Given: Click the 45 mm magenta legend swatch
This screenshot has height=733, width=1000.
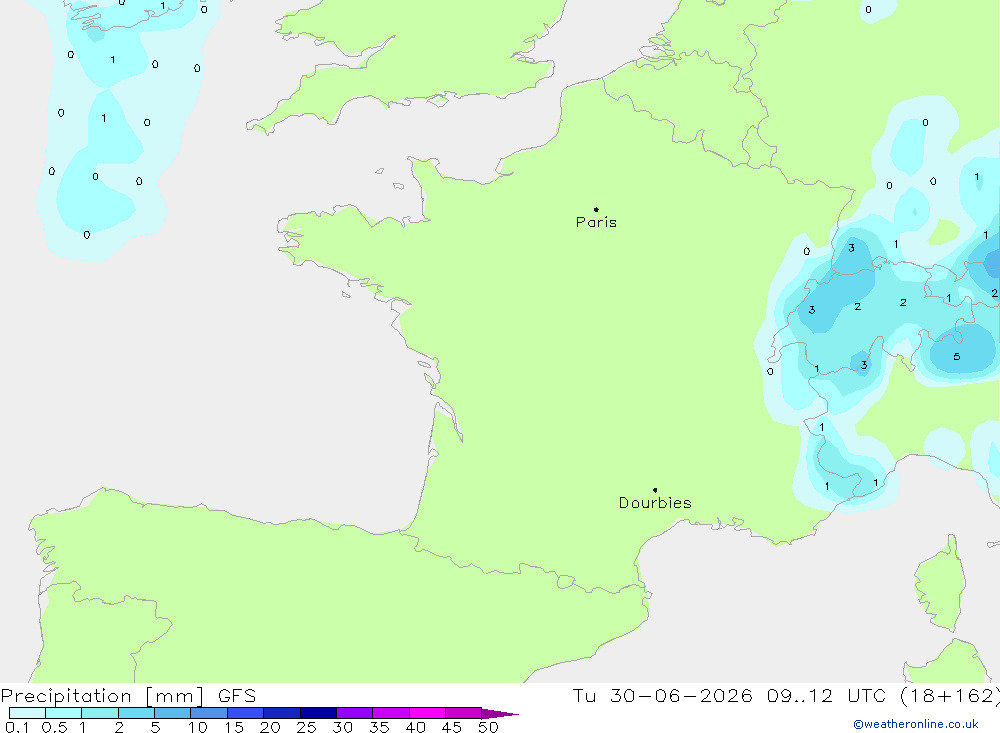Looking at the screenshot, I should (x=463, y=713).
